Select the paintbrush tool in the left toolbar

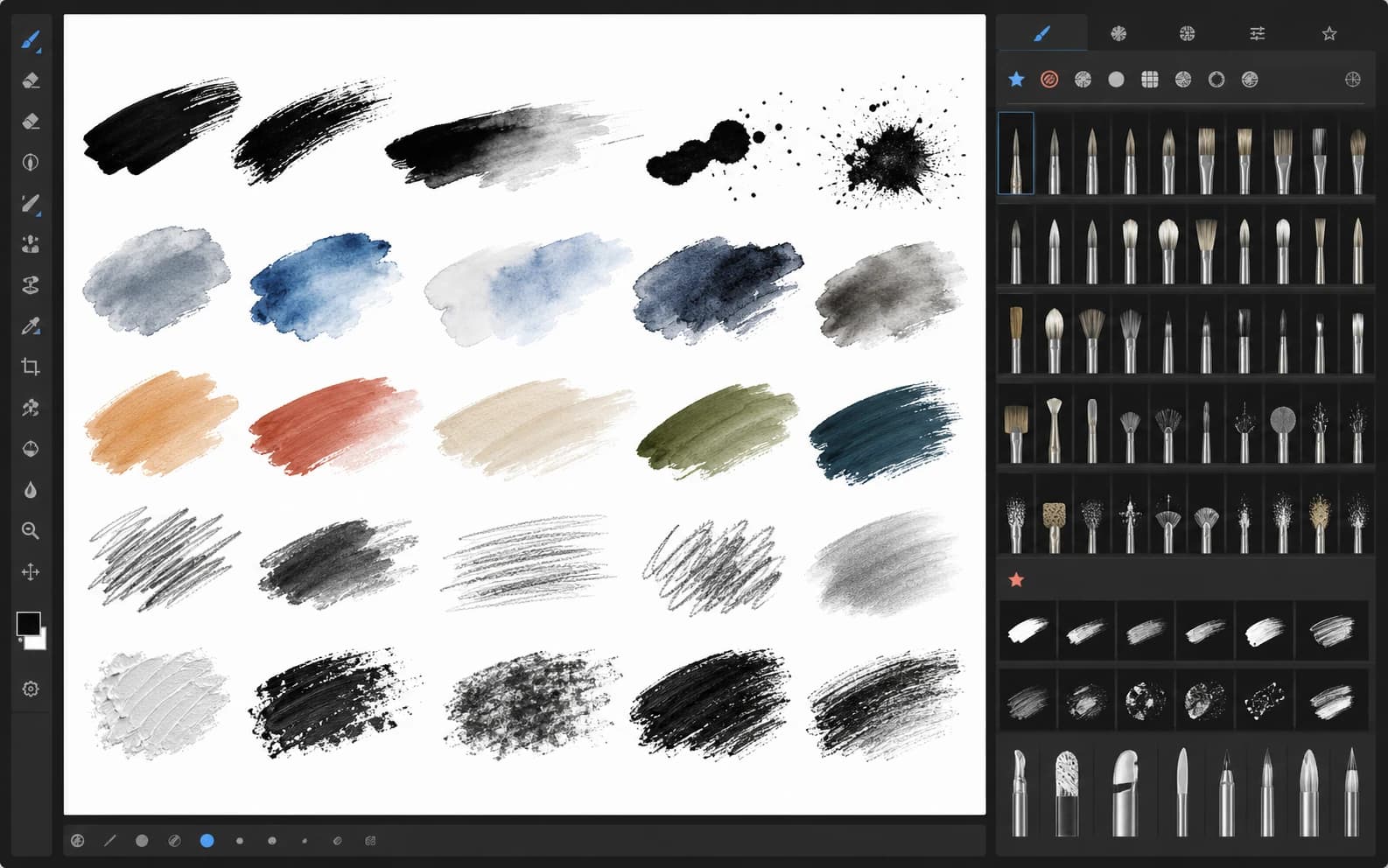pos(31,40)
